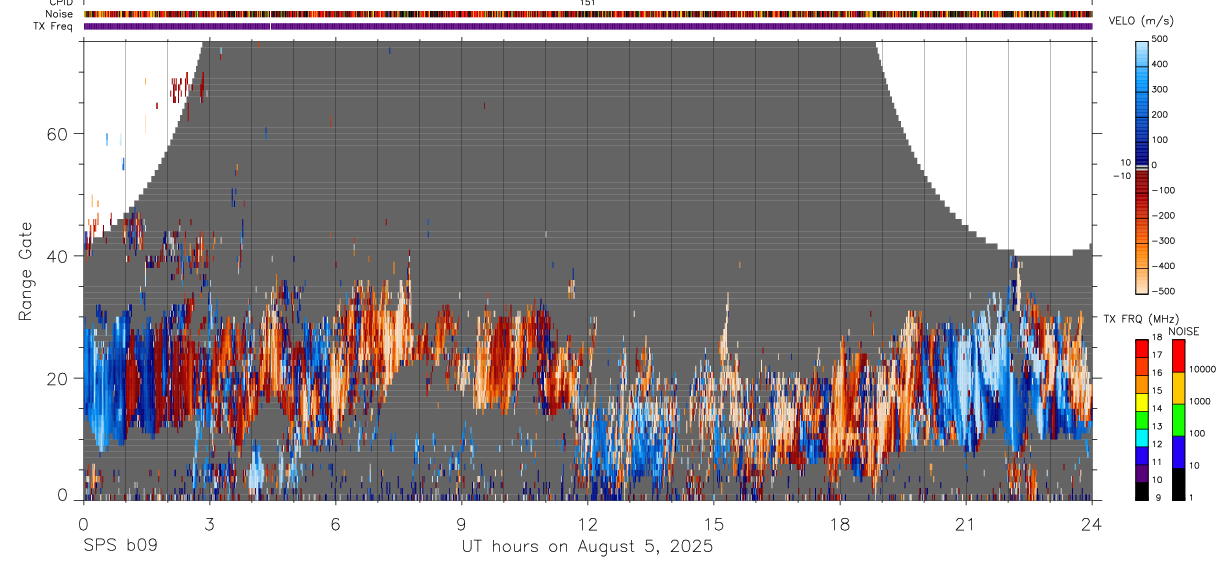Click the "21" hour tick on time axis

click(x=966, y=523)
